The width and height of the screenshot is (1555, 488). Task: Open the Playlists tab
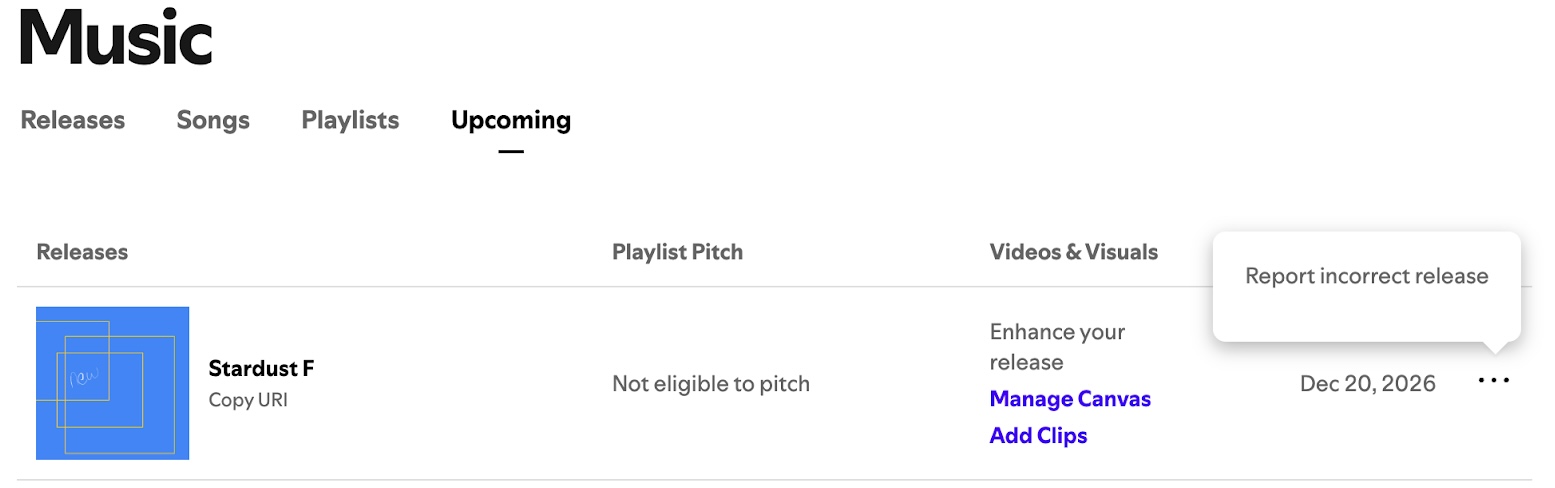pyautogui.click(x=350, y=121)
